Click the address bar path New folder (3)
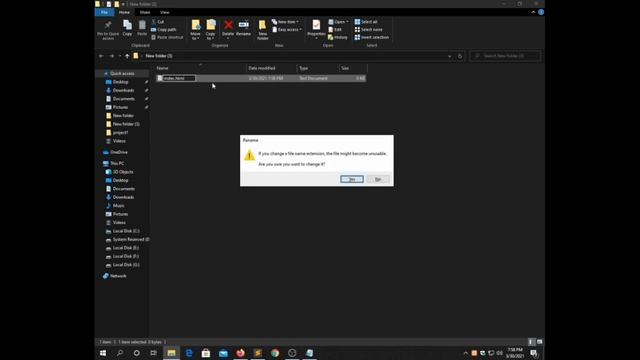Viewport: 640px width, 360px height. point(159,56)
